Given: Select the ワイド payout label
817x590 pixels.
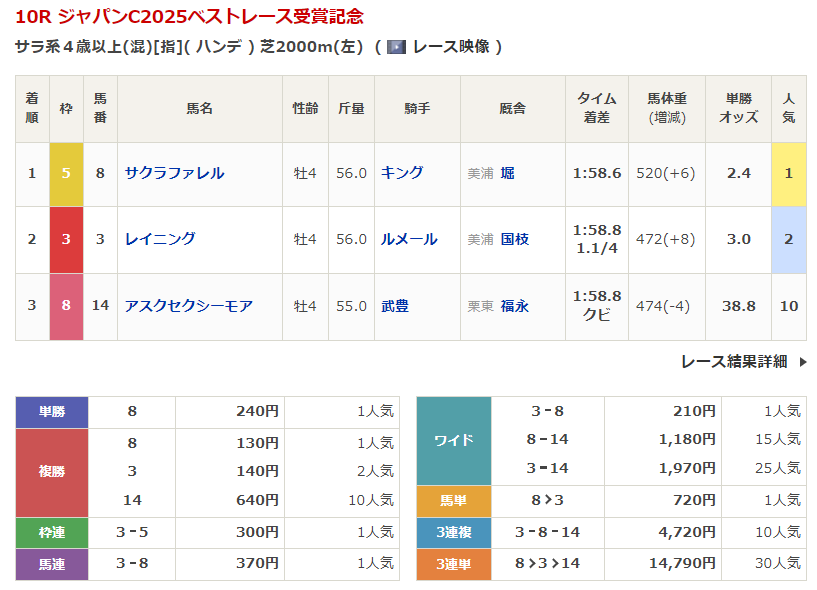Looking at the screenshot, I should (453, 440).
